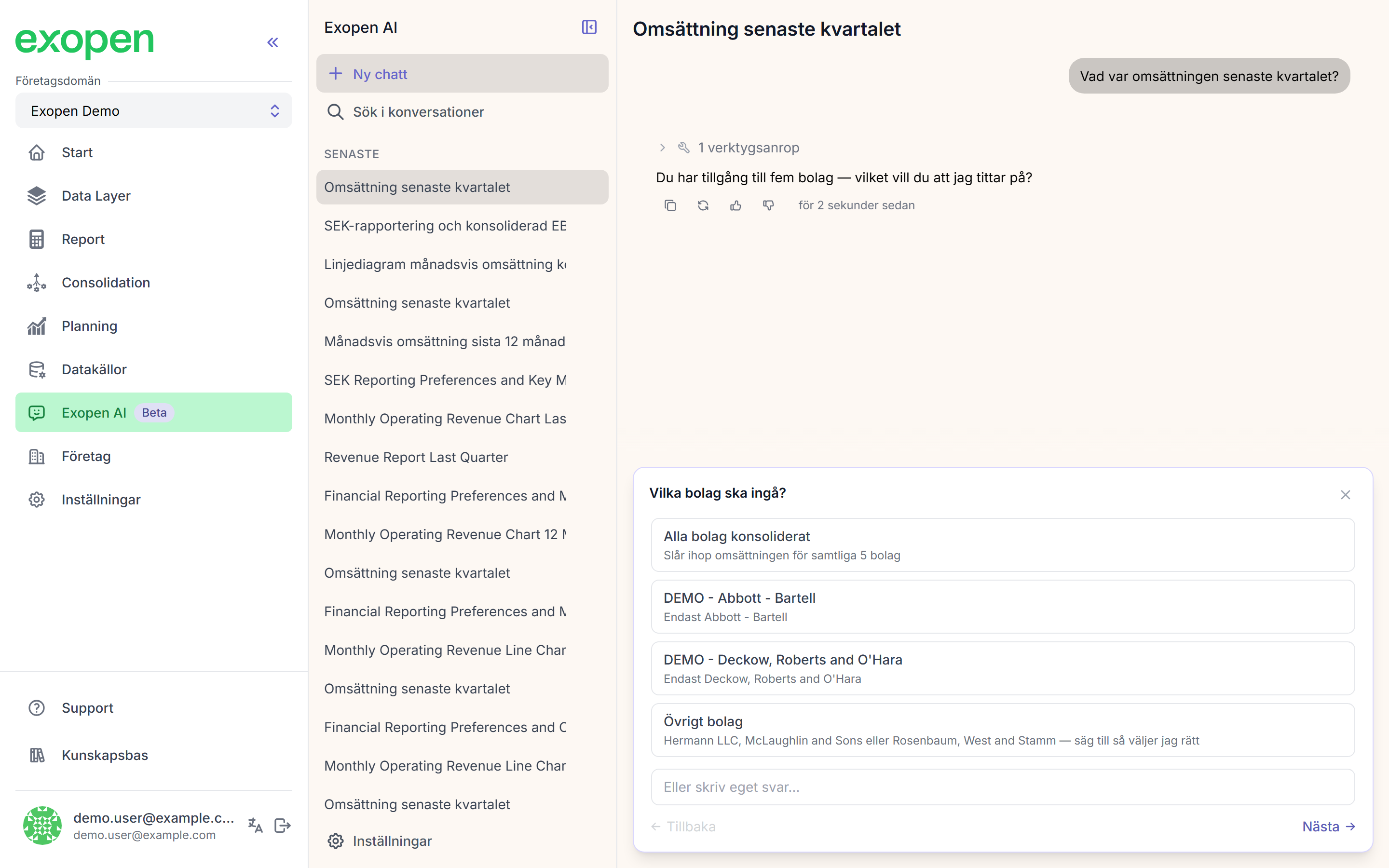Screen dimensions: 1389x868
Task: Open 'Monthly Operating Revenue Chart 12' conversation
Action: (x=462, y=534)
